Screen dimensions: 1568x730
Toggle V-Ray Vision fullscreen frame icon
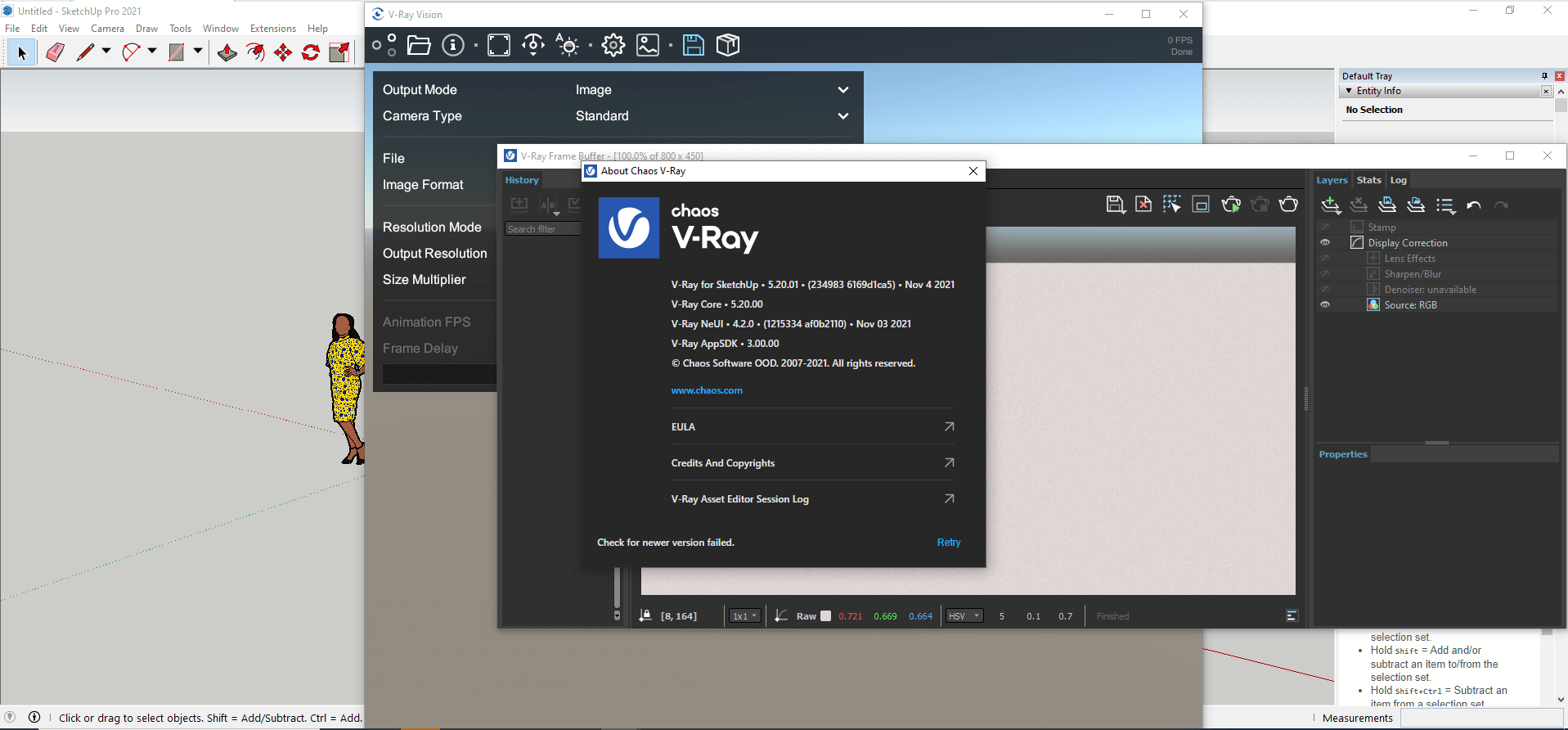499,45
